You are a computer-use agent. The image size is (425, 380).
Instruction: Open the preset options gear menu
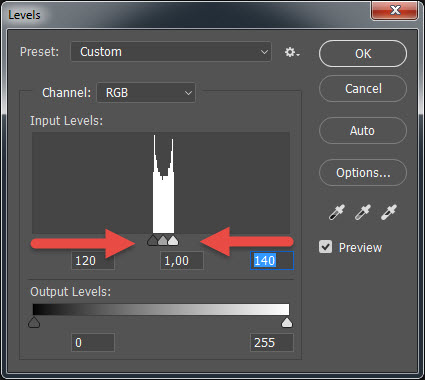292,52
